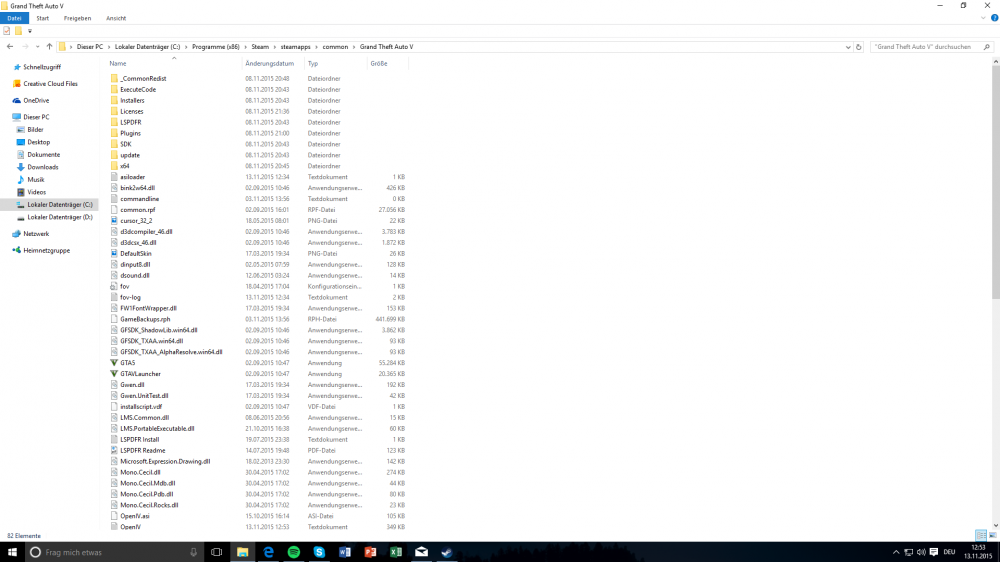Screen dimensions: 1000x562
Task: Expand the ribbon chevron
Action: 983,18
